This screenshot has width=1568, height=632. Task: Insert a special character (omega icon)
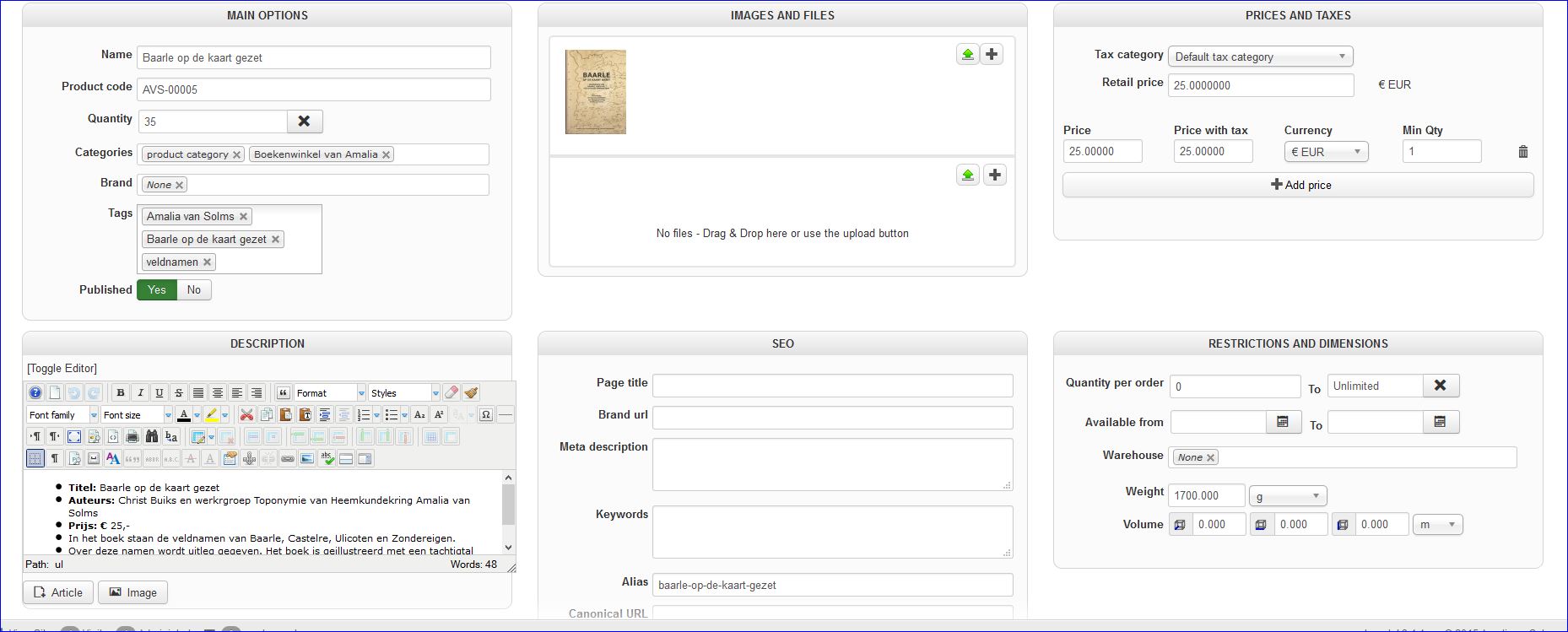pyautogui.click(x=486, y=414)
